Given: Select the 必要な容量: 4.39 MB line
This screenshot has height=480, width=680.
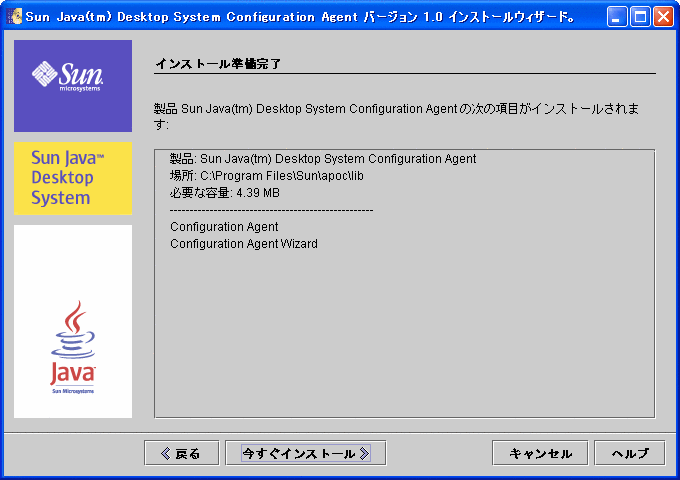Looking at the screenshot, I should pos(225,193).
